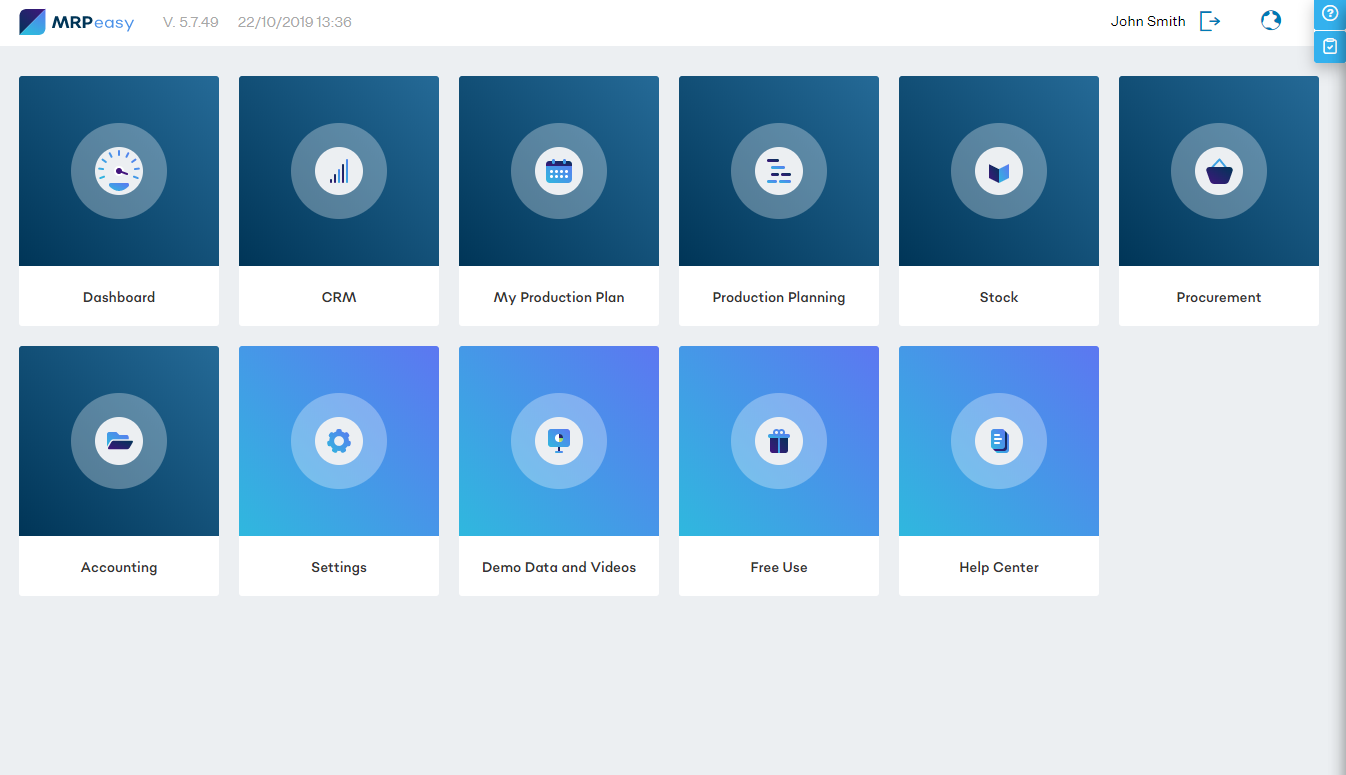1346x775 pixels.
Task: Open the Accounting folder icon
Action: [119, 441]
